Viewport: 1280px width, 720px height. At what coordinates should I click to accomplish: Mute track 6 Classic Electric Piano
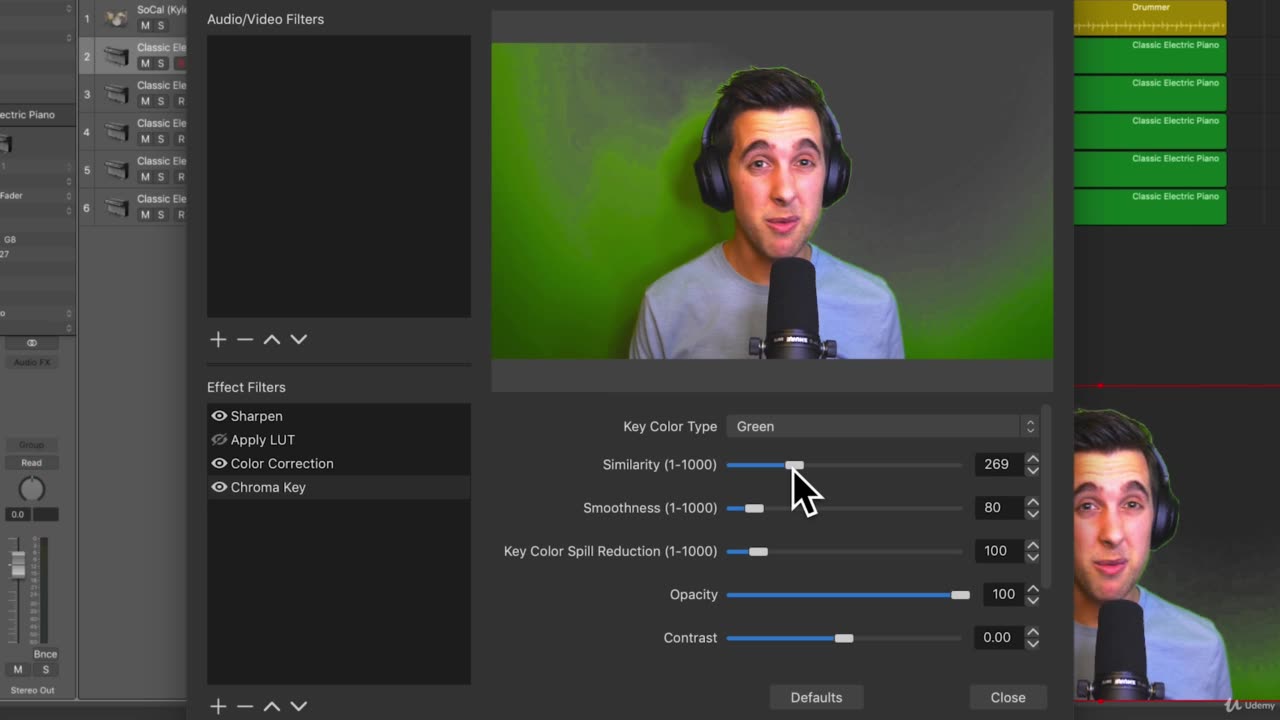(145, 215)
